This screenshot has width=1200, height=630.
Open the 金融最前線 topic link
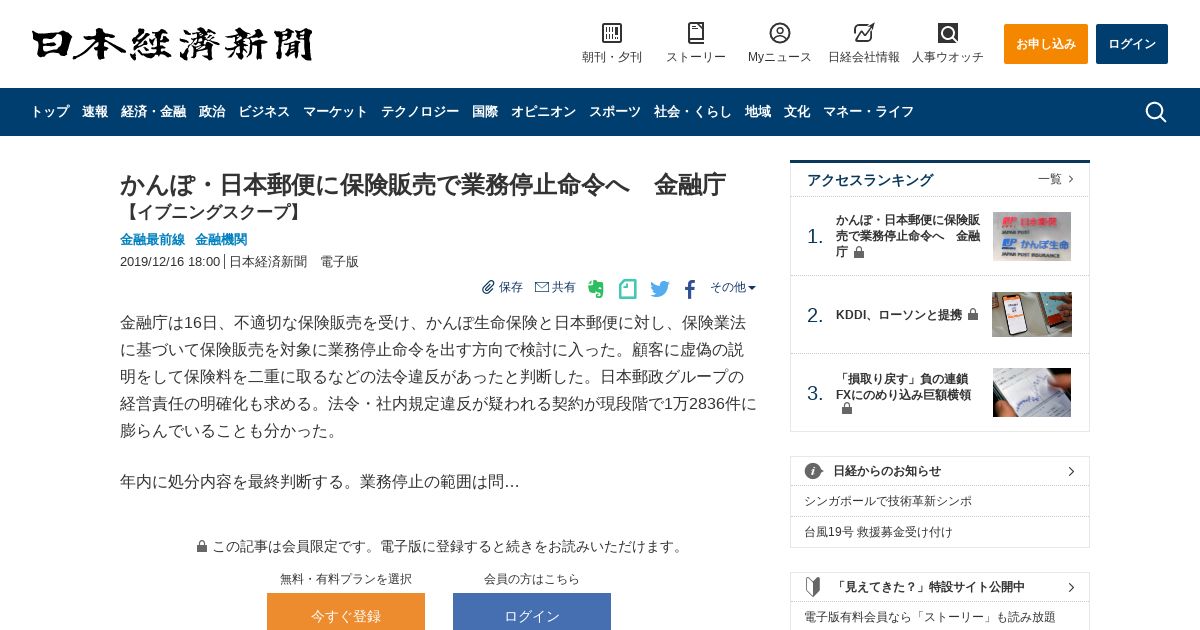(152, 240)
